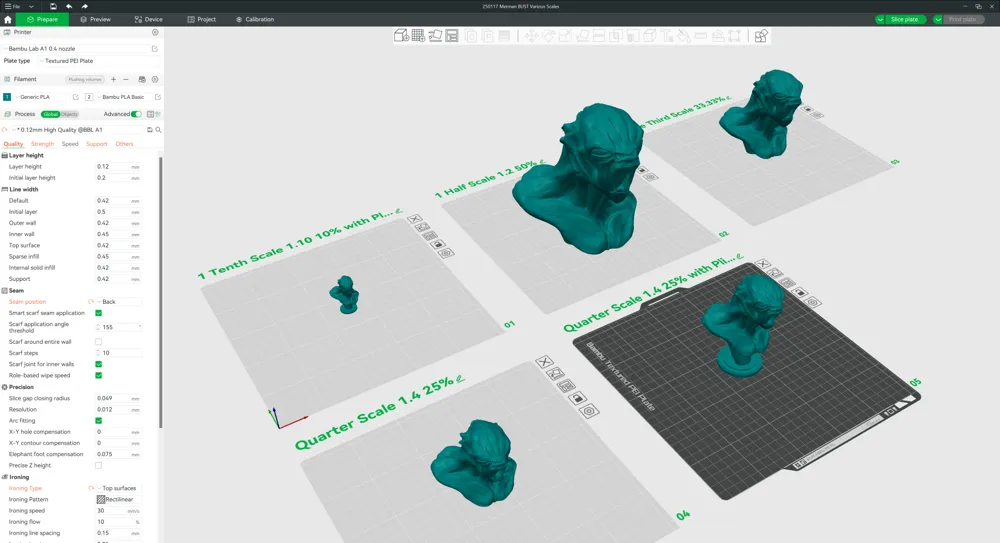
Task: Edit the Quarter Scale 1.4 25% plate name
Action: click(x=460, y=379)
